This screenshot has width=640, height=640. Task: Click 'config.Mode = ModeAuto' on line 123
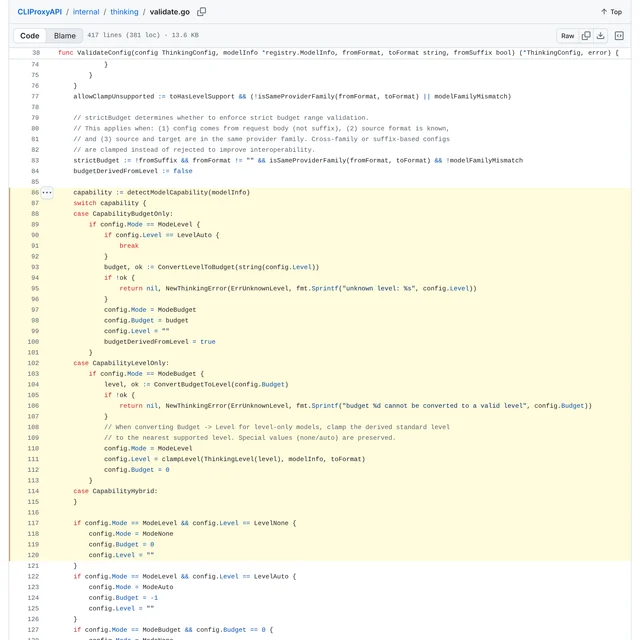(131, 587)
